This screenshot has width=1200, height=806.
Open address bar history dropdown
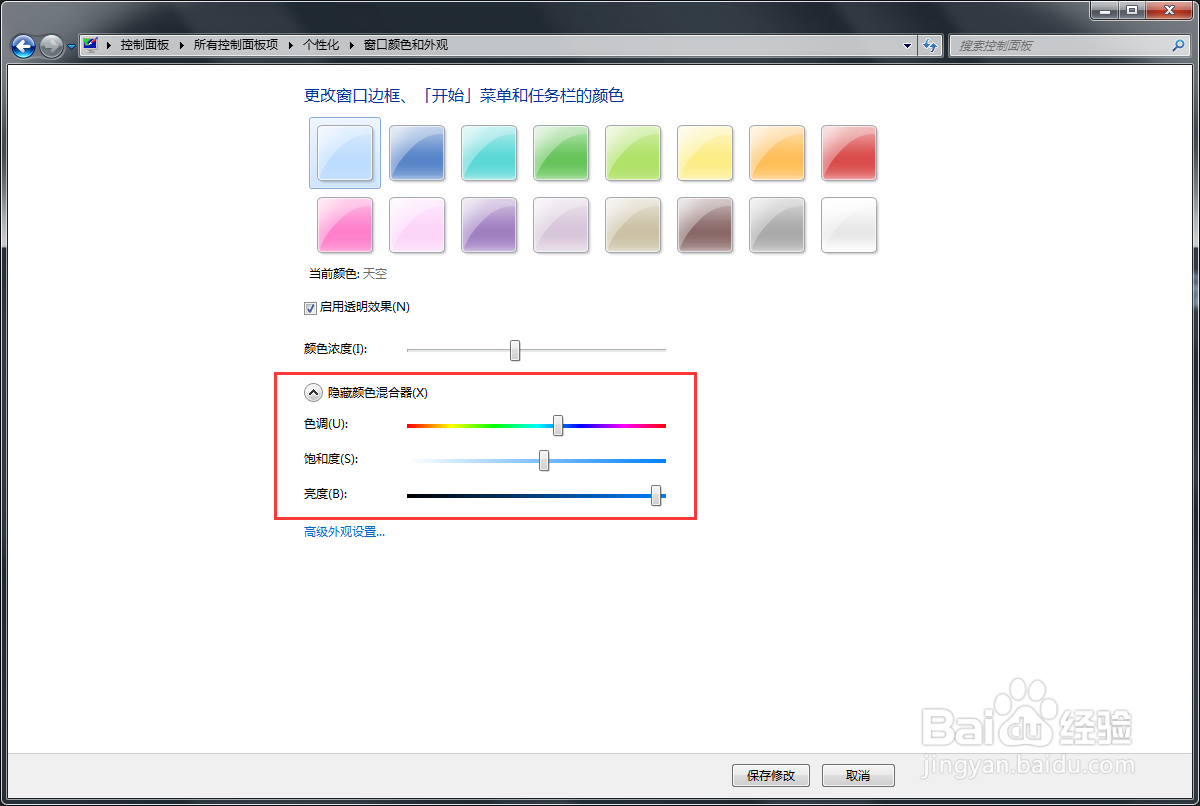pyautogui.click(x=908, y=46)
